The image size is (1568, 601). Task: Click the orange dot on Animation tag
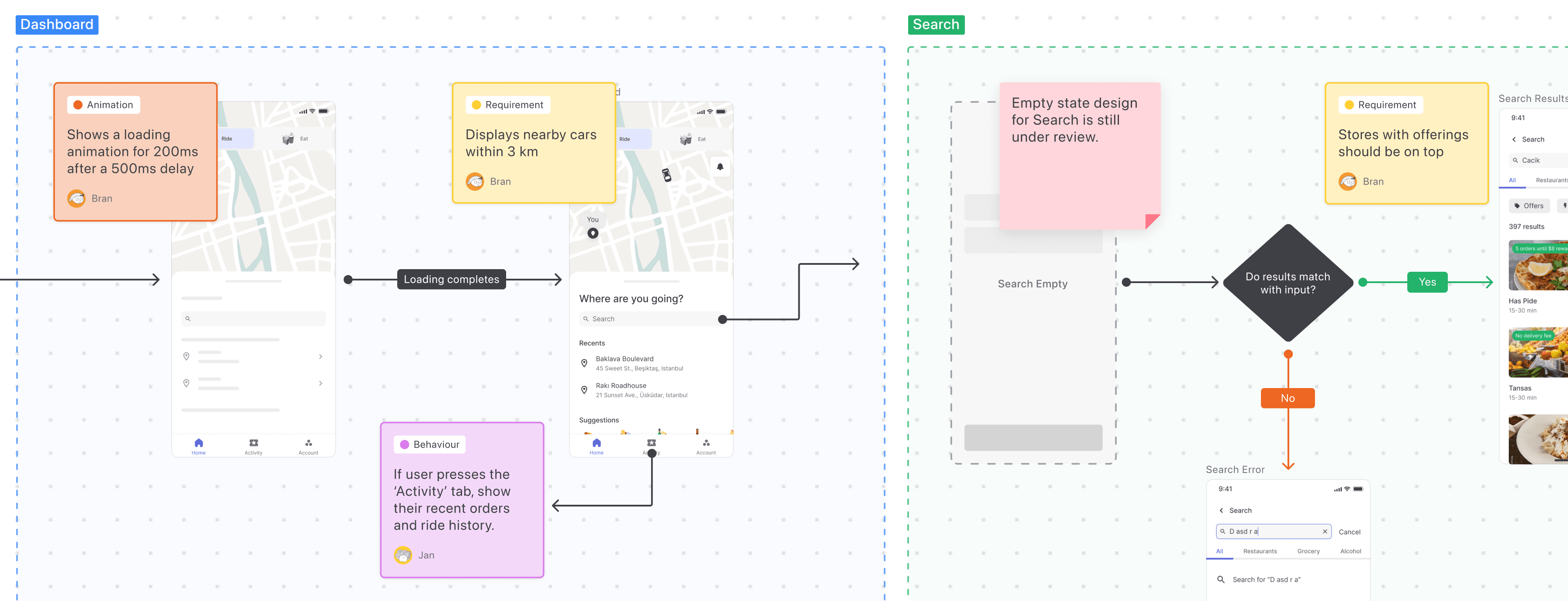click(78, 105)
